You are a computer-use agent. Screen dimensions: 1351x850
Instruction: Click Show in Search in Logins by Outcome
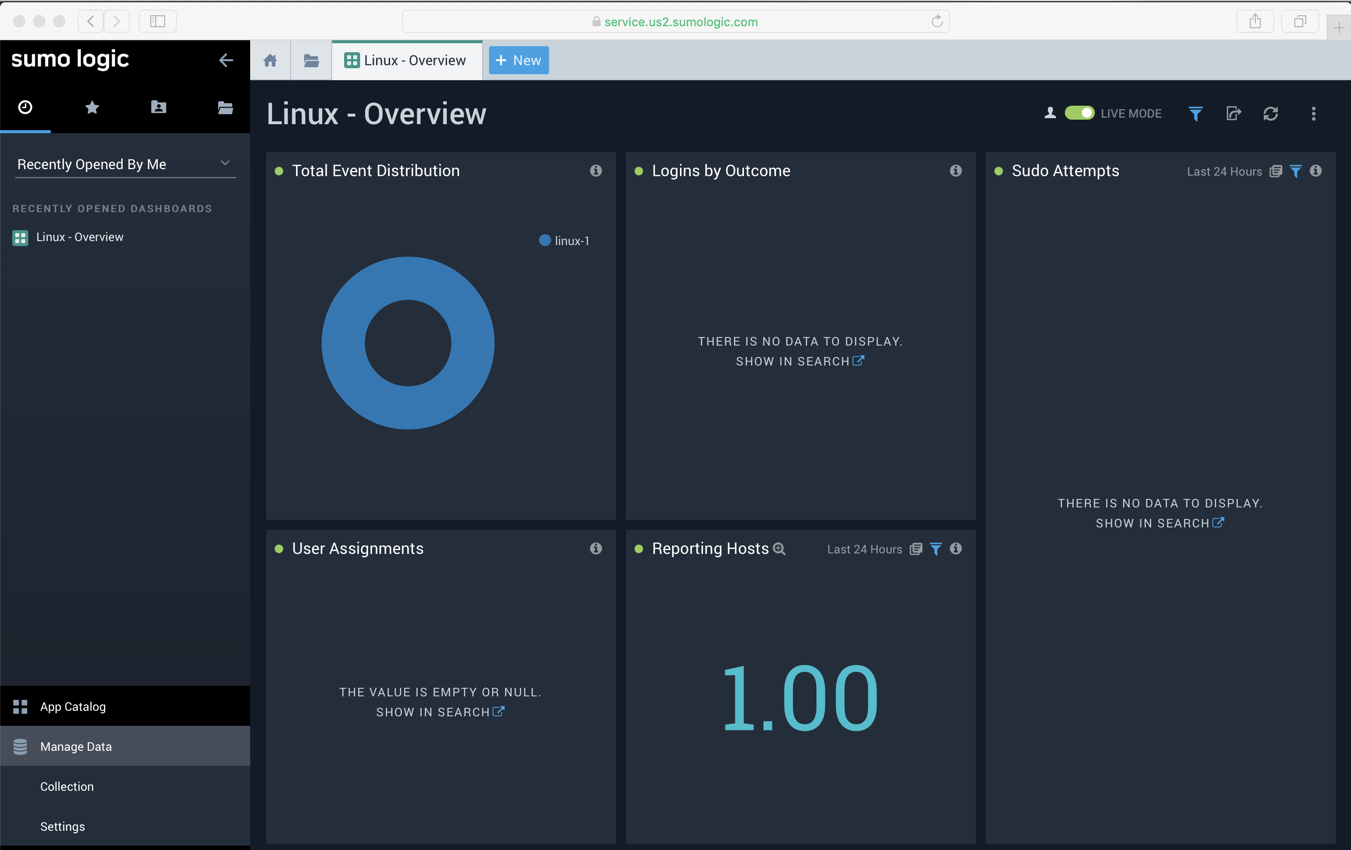800,361
